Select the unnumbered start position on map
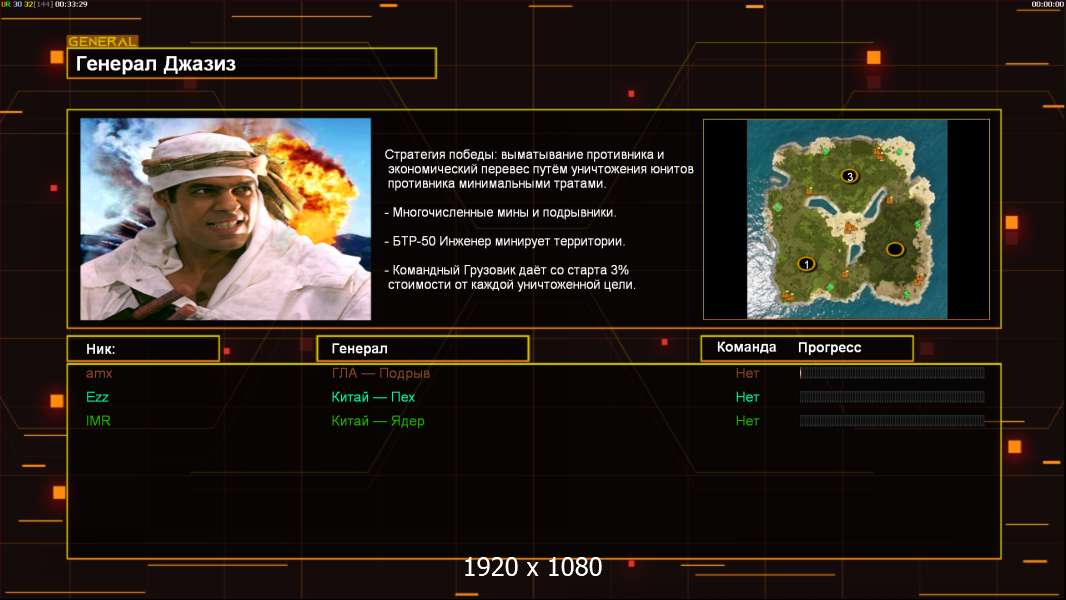The width and height of the screenshot is (1066, 600). [x=895, y=249]
